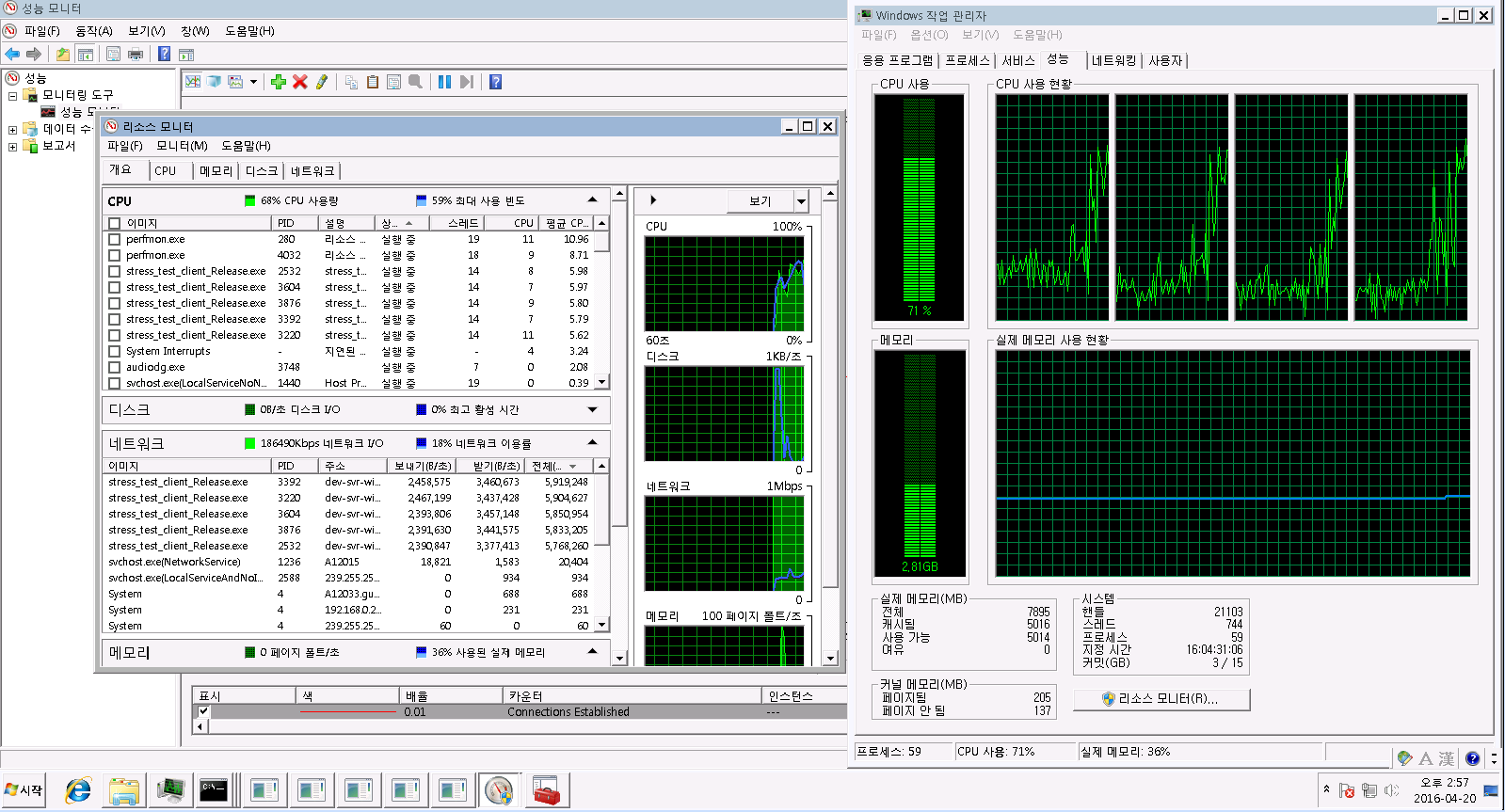The height and width of the screenshot is (812, 1505).
Task: Toggle the Connections Established show checkbox
Action: click(203, 711)
